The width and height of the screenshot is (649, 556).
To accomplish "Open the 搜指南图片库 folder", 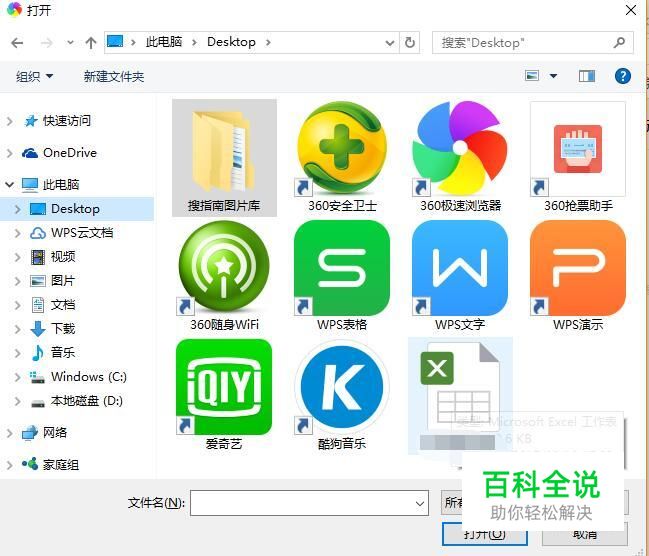I will (x=224, y=158).
